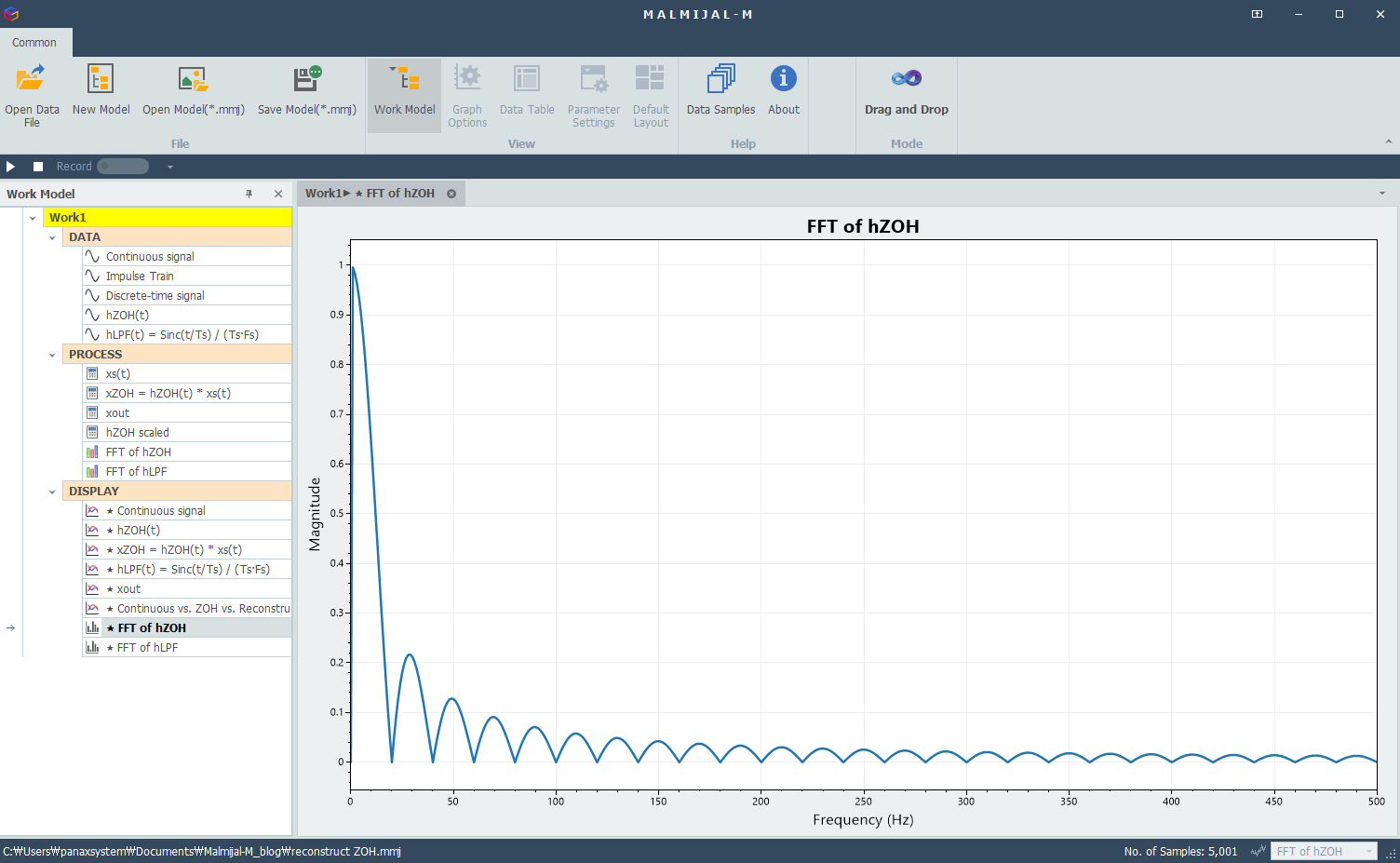The width and height of the screenshot is (1400, 863).
Task: Open Graph Options
Action: pyautogui.click(x=467, y=96)
